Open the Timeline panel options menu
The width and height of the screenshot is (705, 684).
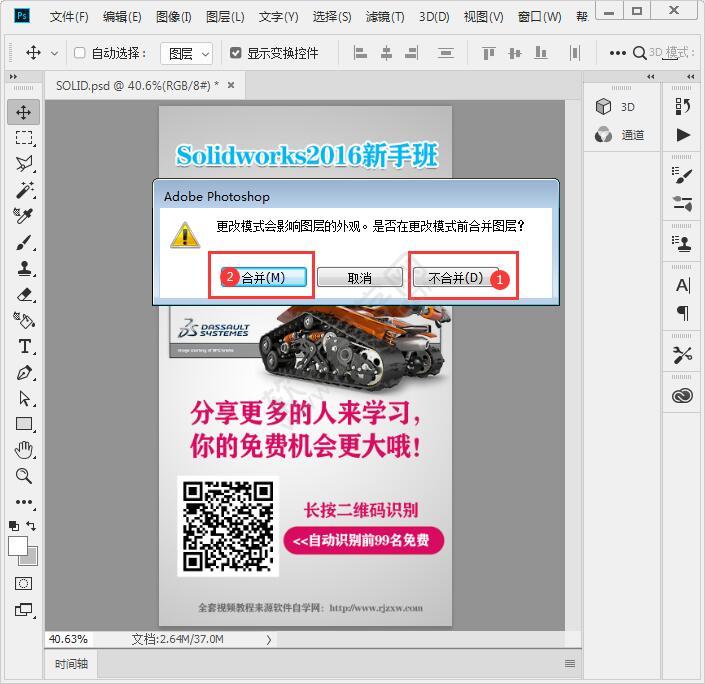(570, 663)
